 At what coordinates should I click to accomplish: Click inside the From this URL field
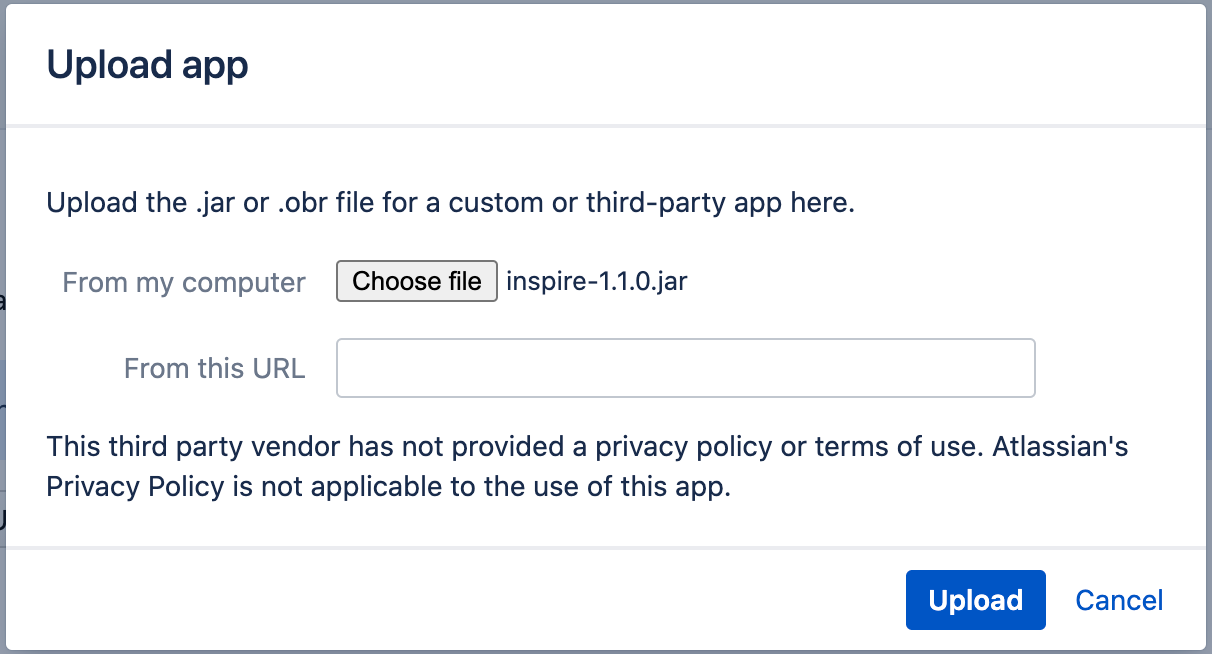pyautogui.click(x=686, y=368)
